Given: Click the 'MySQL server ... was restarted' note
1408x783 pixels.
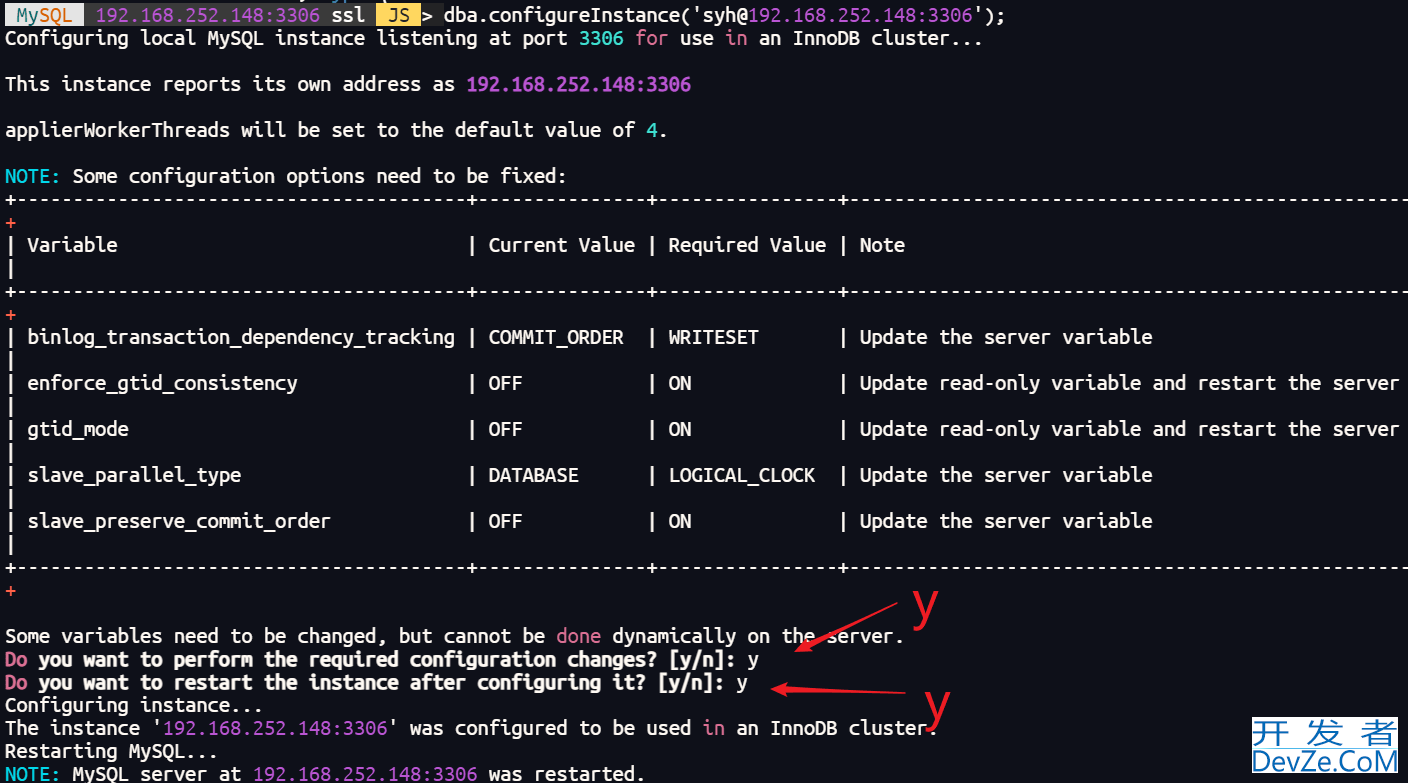Looking at the screenshot, I should pyautogui.click(x=326, y=773).
